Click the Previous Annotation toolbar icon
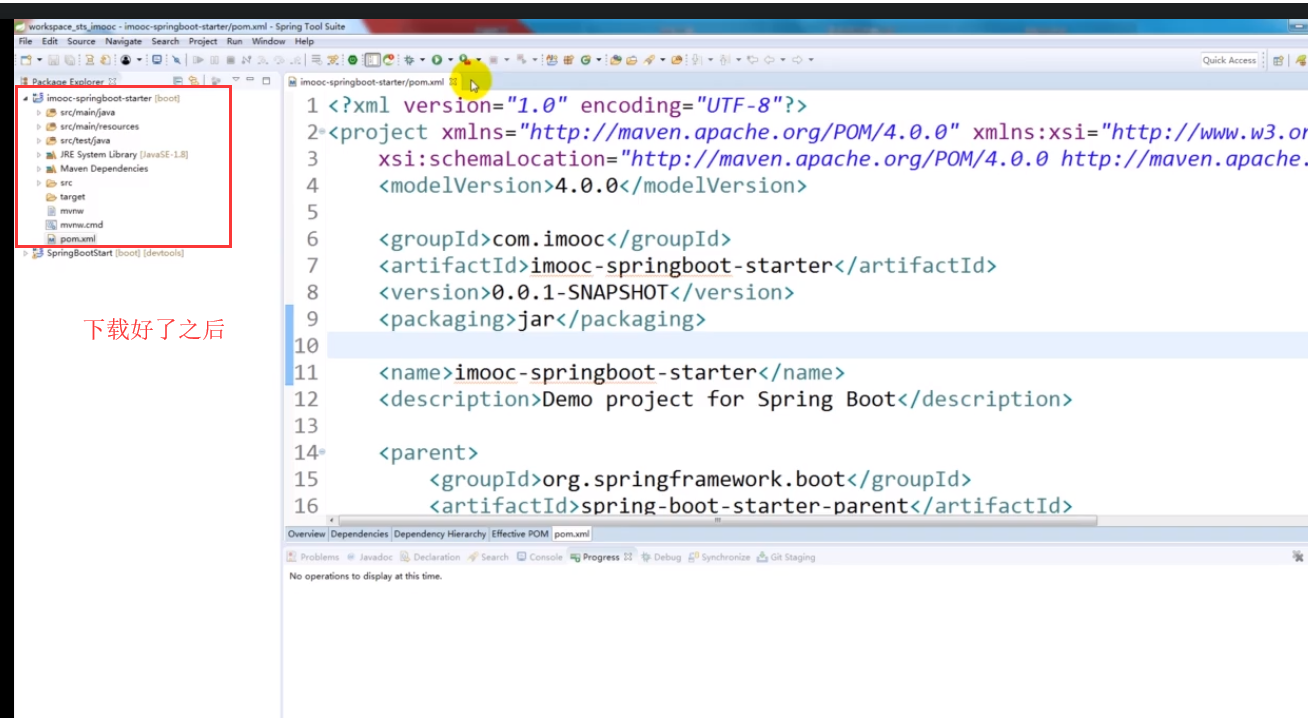Viewport: 1308px width, 718px height. click(724, 60)
